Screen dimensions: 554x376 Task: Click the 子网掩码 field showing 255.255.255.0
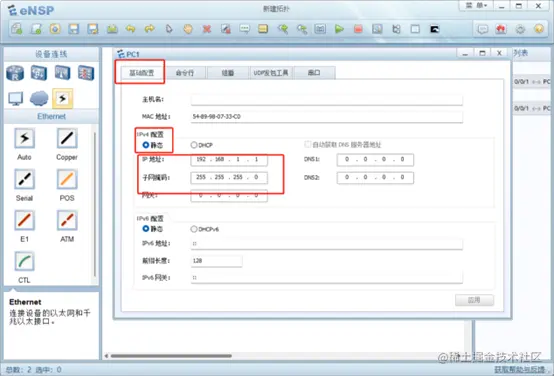point(229,177)
